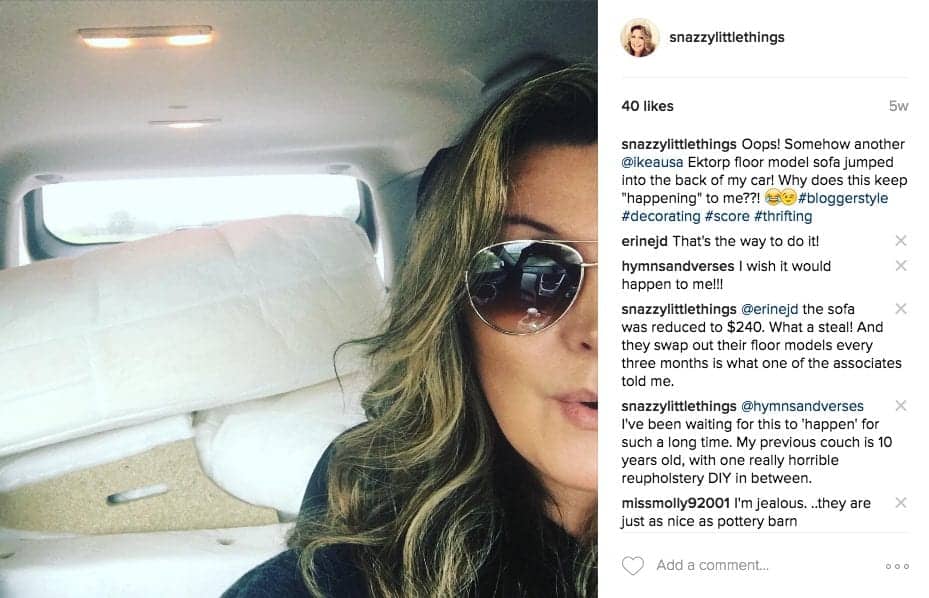Open snazzylittlethings profile avatar
Image resolution: width=929 pixels, height=598 pixels.
coord(639,37)
